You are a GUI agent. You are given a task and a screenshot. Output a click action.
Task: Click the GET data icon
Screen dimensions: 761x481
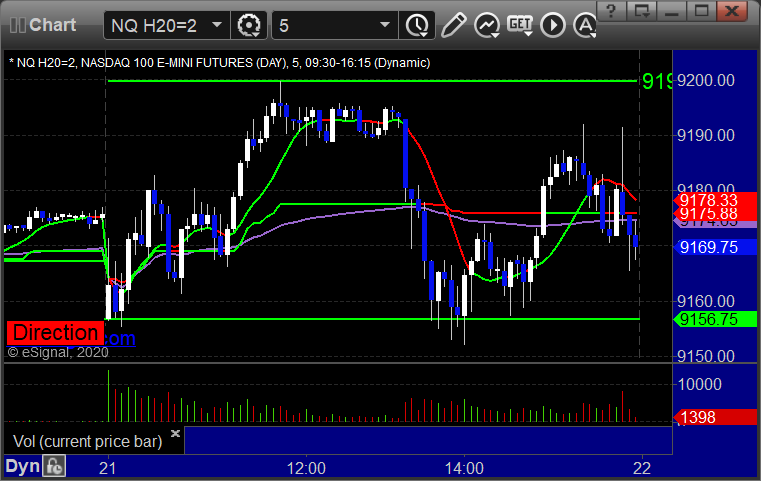[520, 25]
